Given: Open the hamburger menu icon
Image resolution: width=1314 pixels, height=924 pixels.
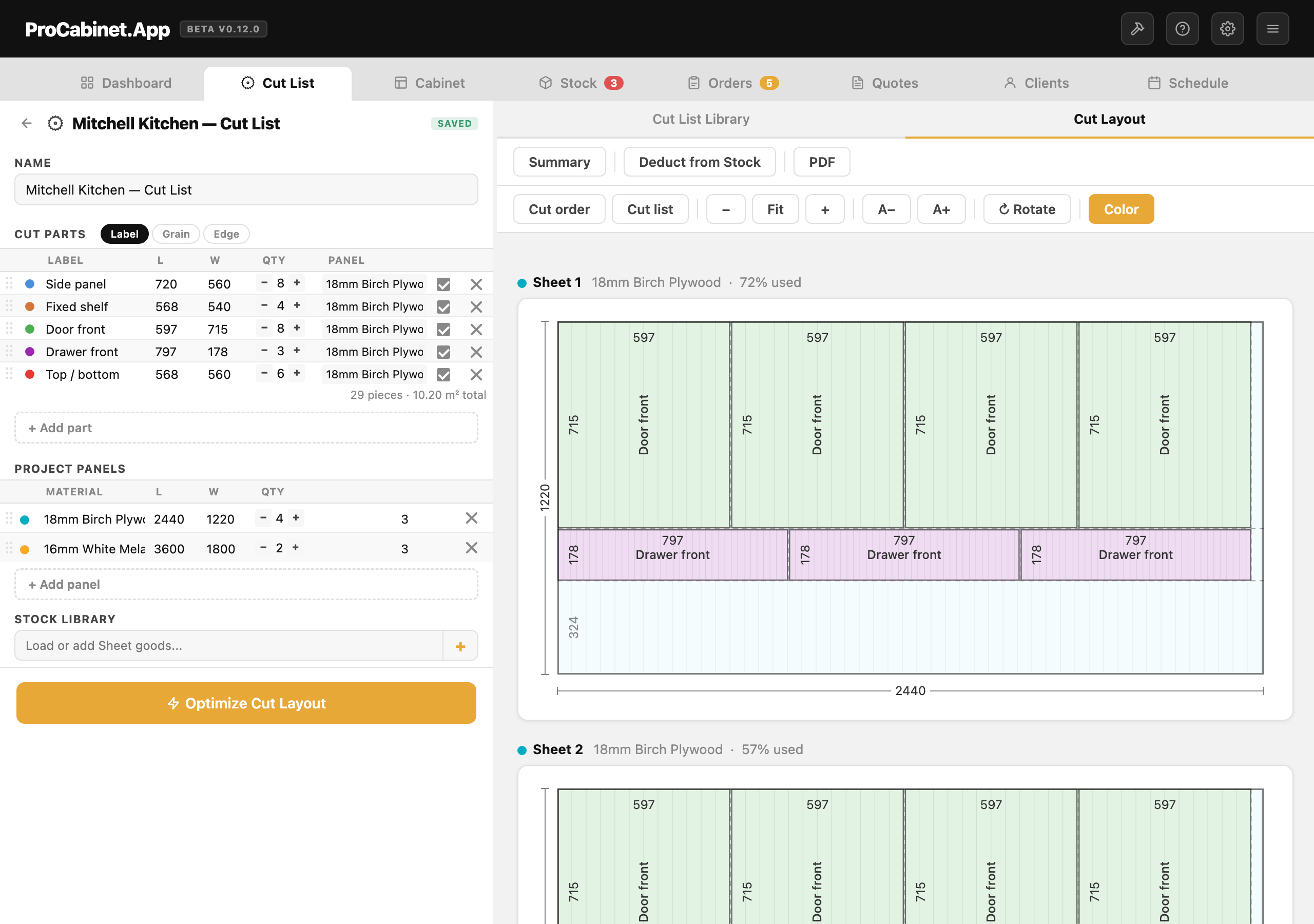Looking at the screenshot, I should (1272, 29).
